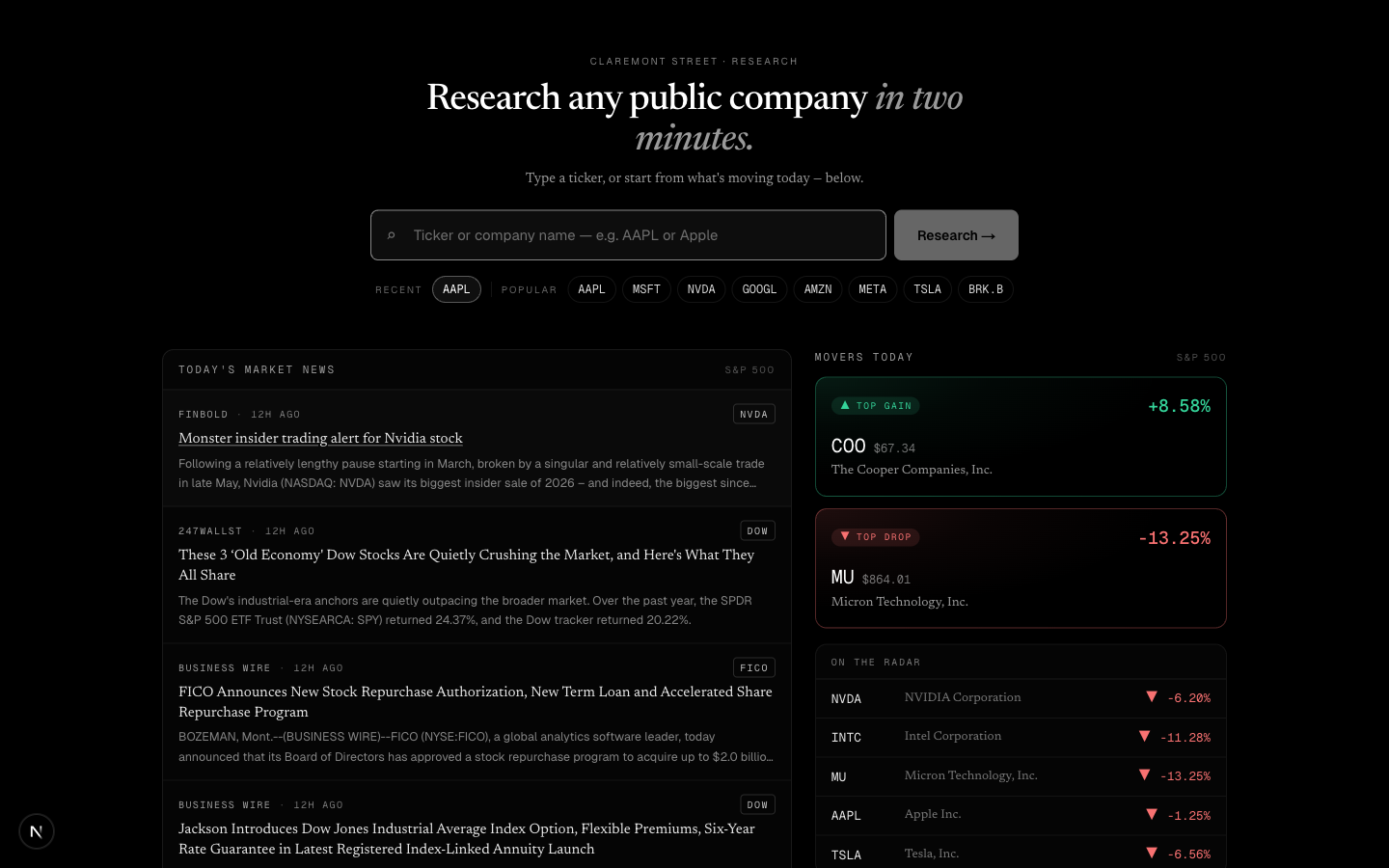The image size is (1389, 868).
Task: Click the Research button
Action: [956, 235]
